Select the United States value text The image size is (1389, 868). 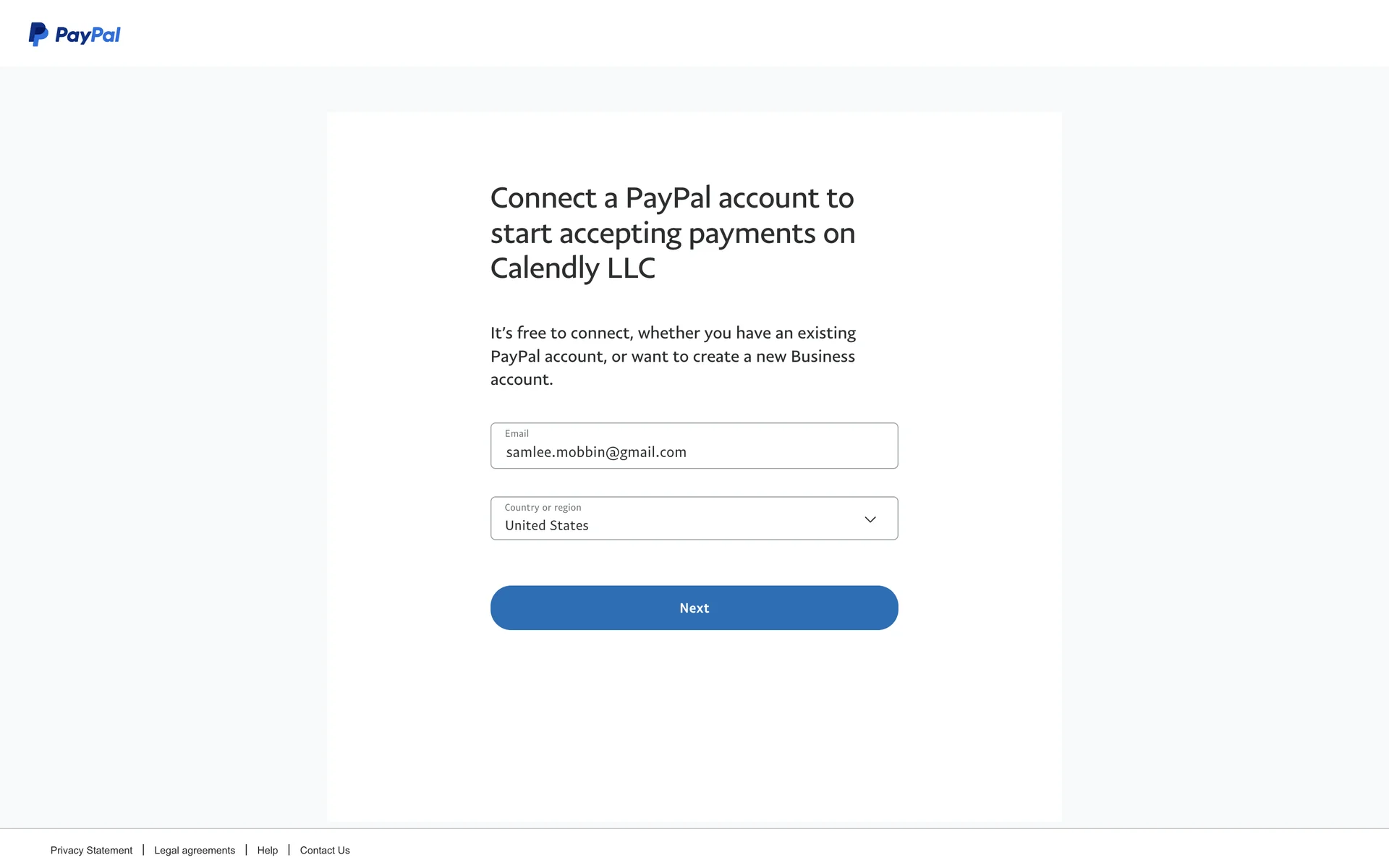(x=547, y=526)
